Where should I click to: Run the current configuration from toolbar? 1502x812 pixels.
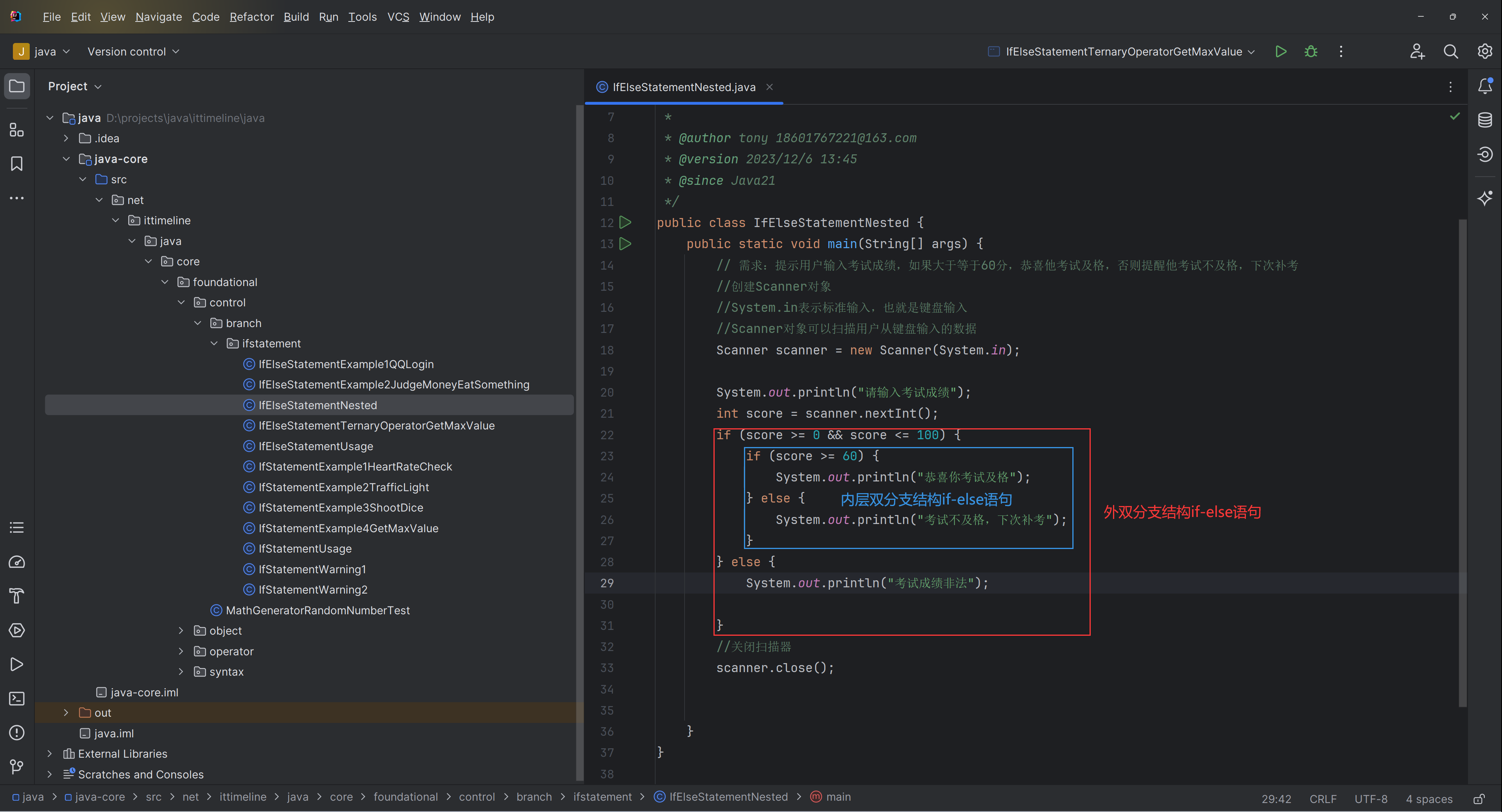(1280, 51)
